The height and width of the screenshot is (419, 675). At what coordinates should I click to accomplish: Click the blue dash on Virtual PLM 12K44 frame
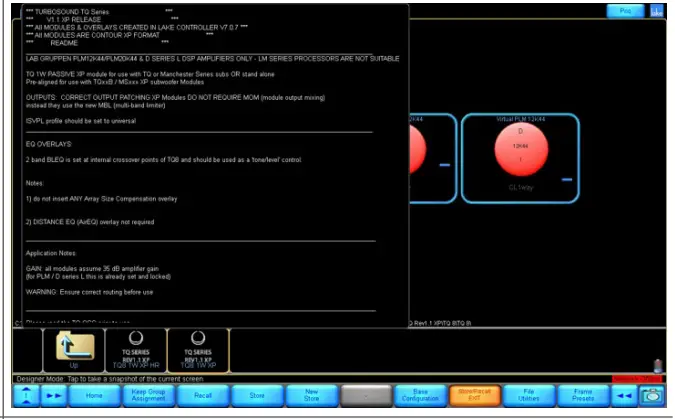pos(567,180)
